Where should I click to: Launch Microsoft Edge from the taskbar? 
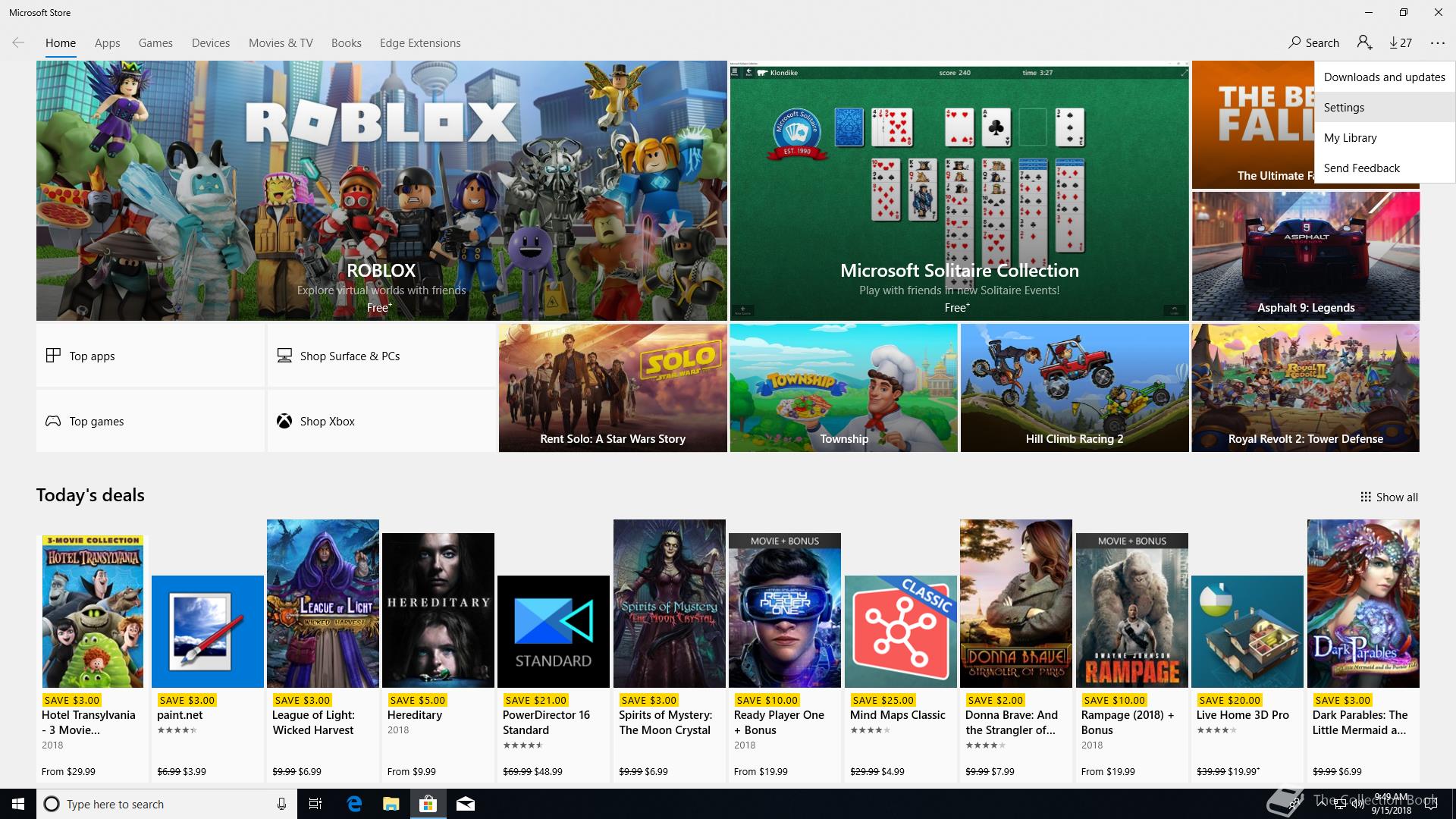(354, 804)
